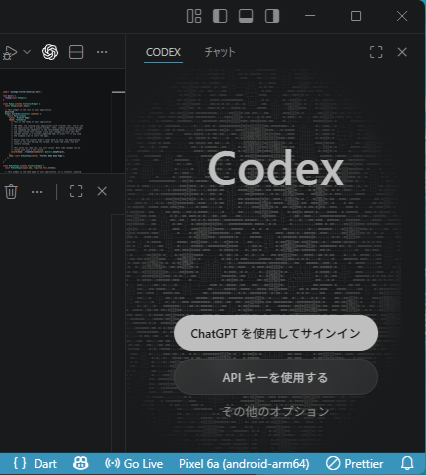Click the Split Editor layout icon
This screenshot has width=426, height=475.
pos(76,52)
